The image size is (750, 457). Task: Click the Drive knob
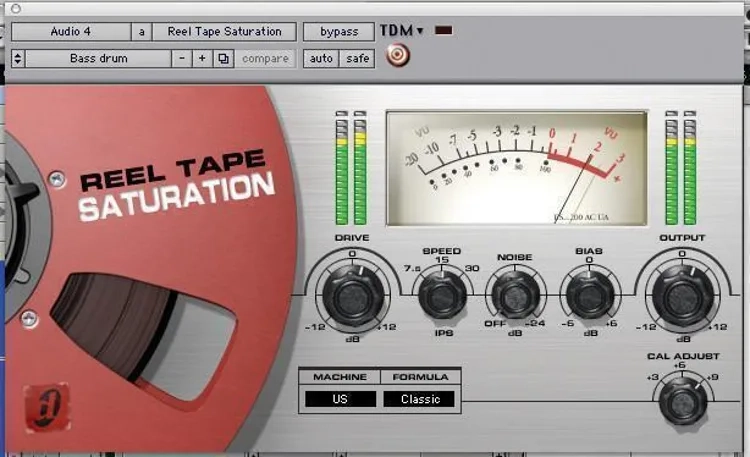tap(353, 297)
